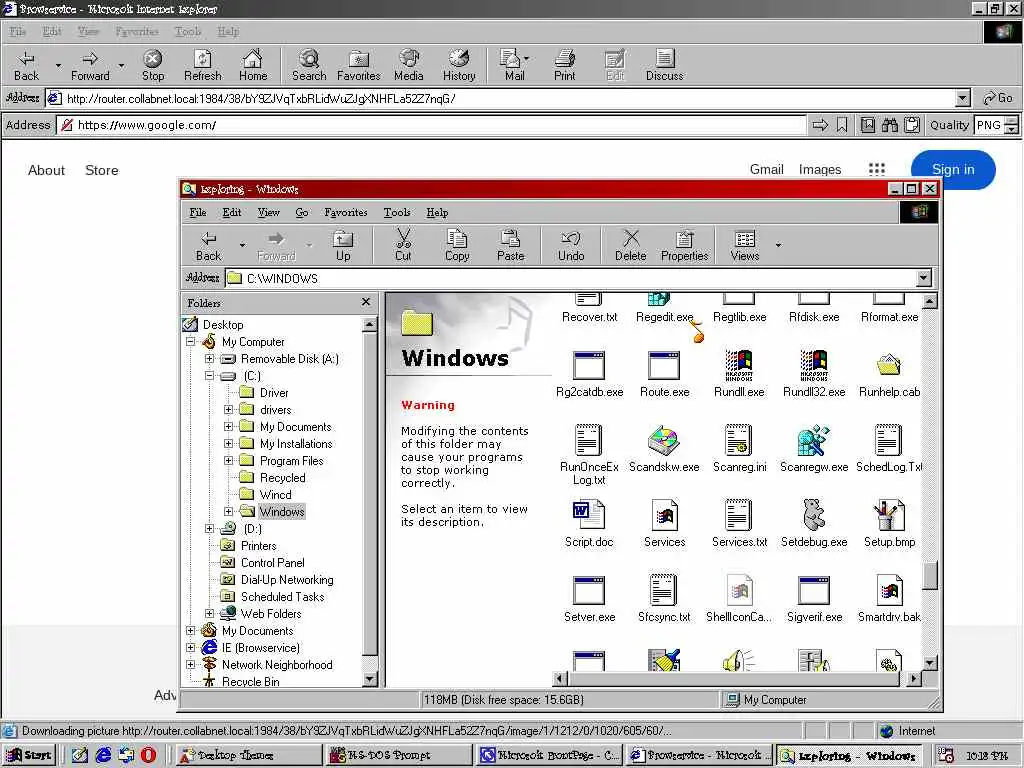The image size is (1024, 768).
Task: Expand the (D:) drive node
Action: [x=209, y=528]
